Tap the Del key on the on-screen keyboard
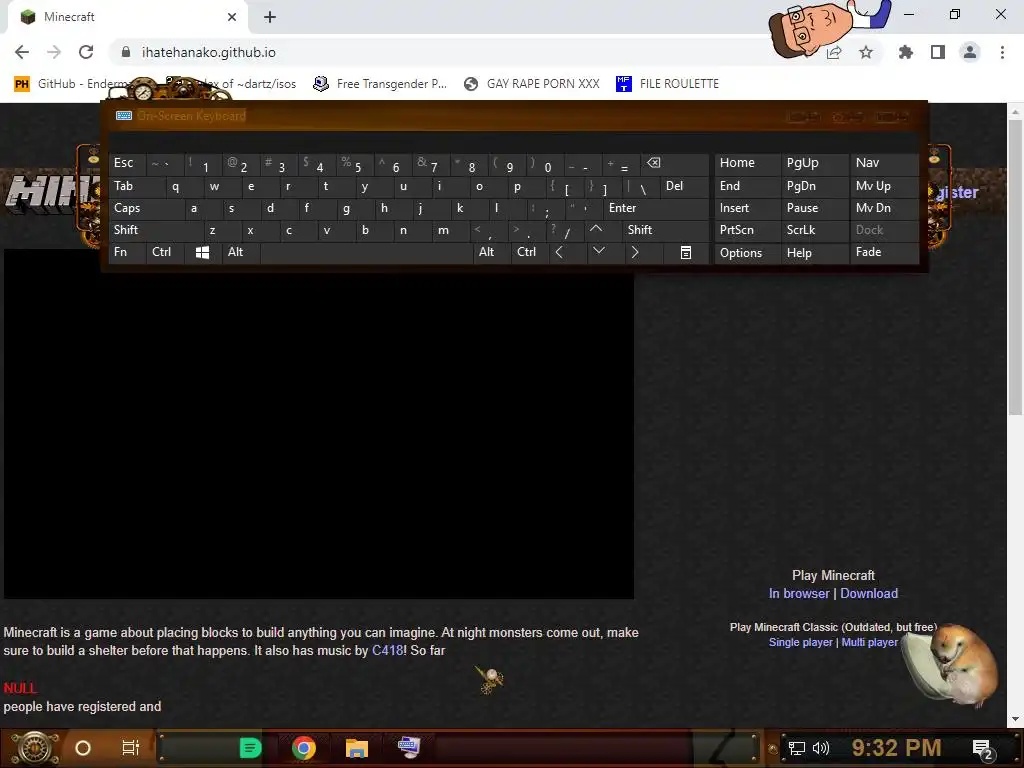The image size is (1024, 768). (x=684, y=186)
